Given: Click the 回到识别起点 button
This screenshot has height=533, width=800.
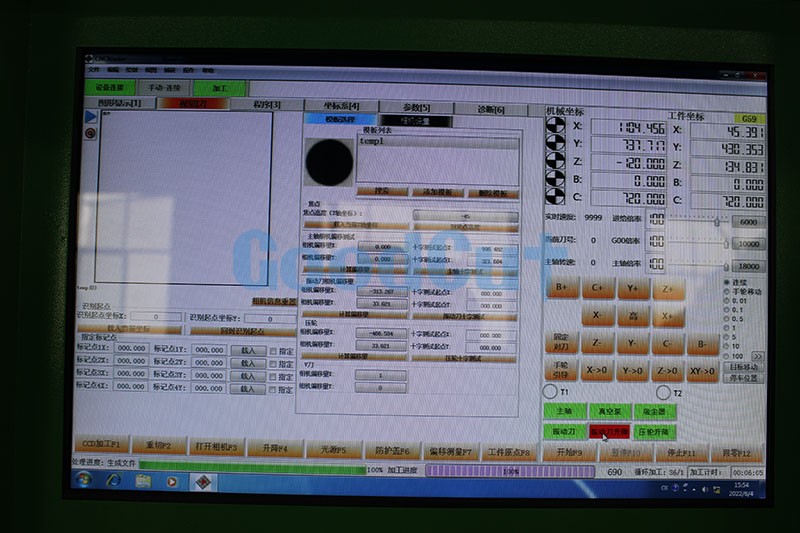Looking at the screenshot, I should pos(243,331).
